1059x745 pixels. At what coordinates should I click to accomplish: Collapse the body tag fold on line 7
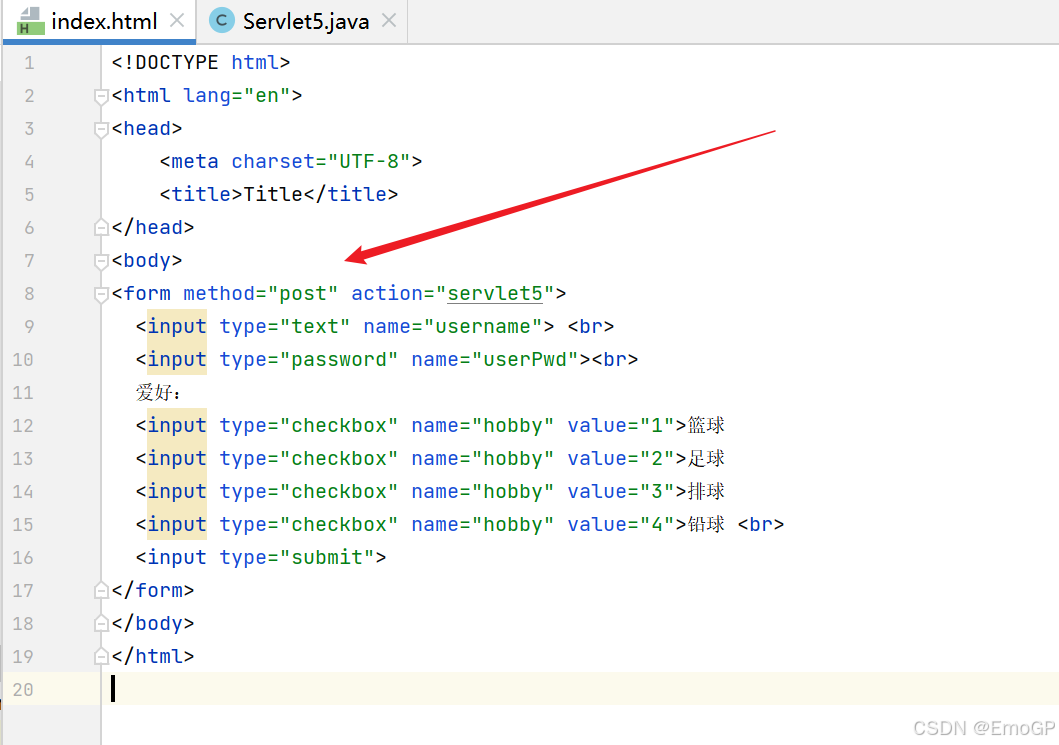click(x=101, y=261)
